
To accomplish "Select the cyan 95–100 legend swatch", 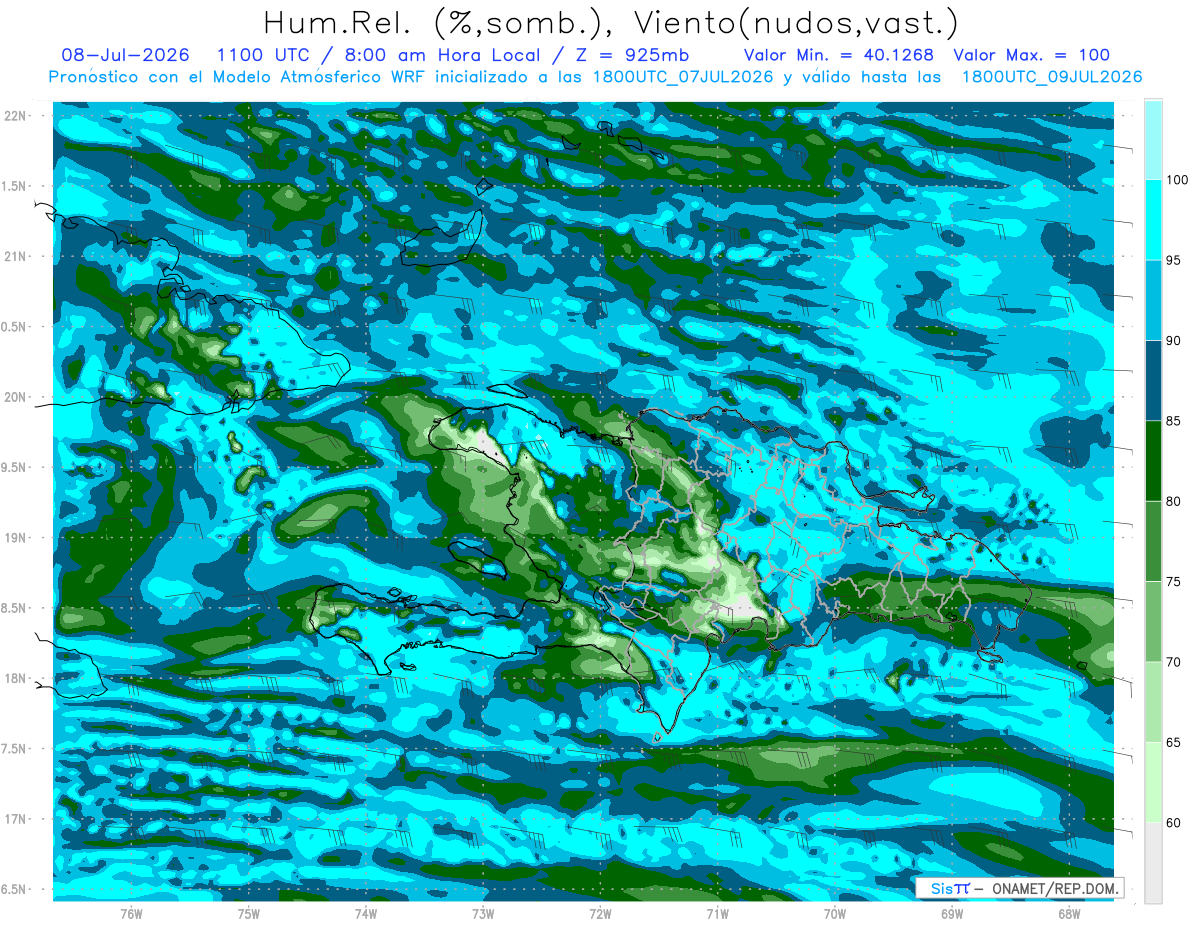I will point(1153,220).
